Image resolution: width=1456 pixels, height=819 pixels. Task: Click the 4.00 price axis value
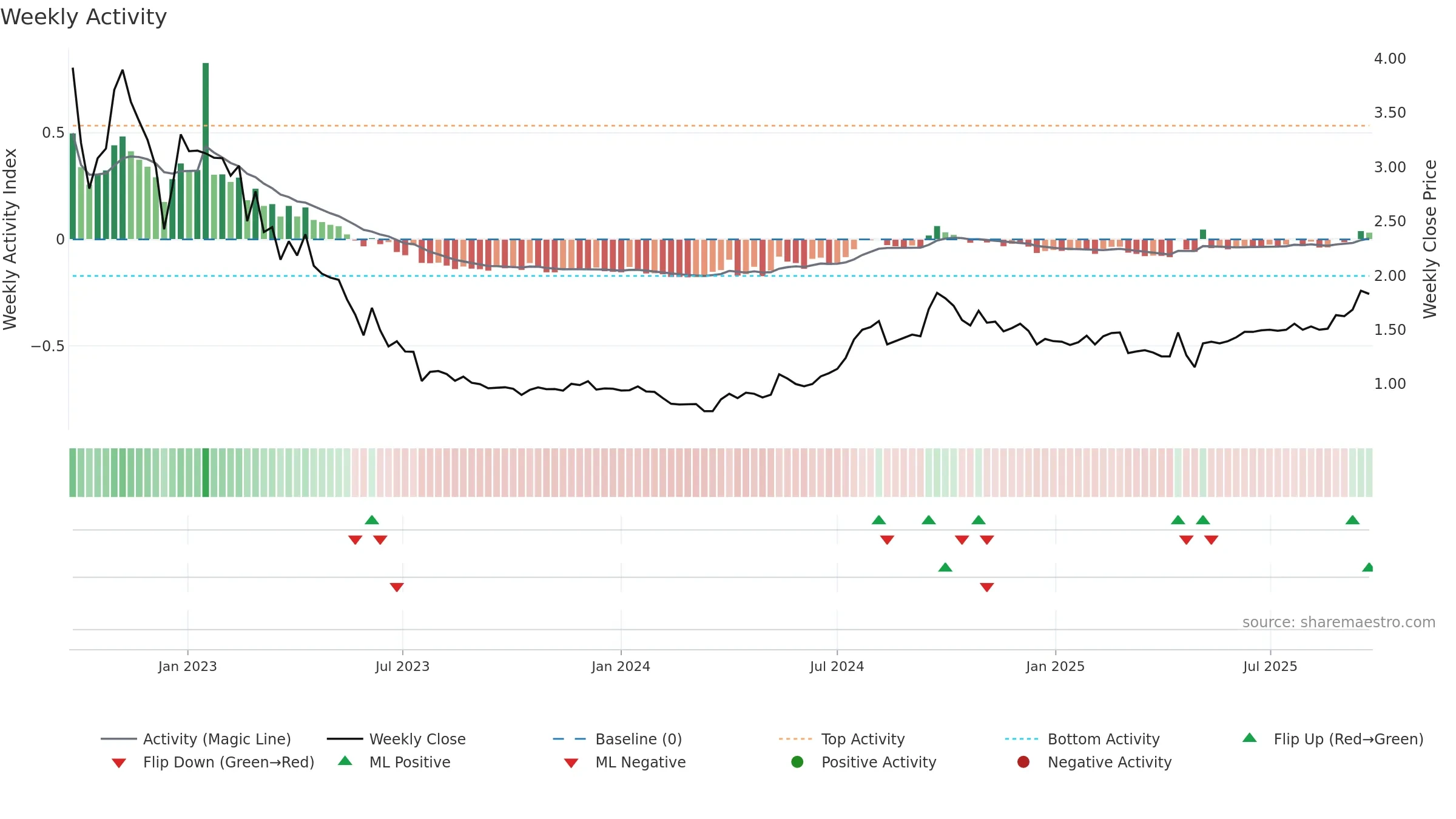click(1390, 59)
